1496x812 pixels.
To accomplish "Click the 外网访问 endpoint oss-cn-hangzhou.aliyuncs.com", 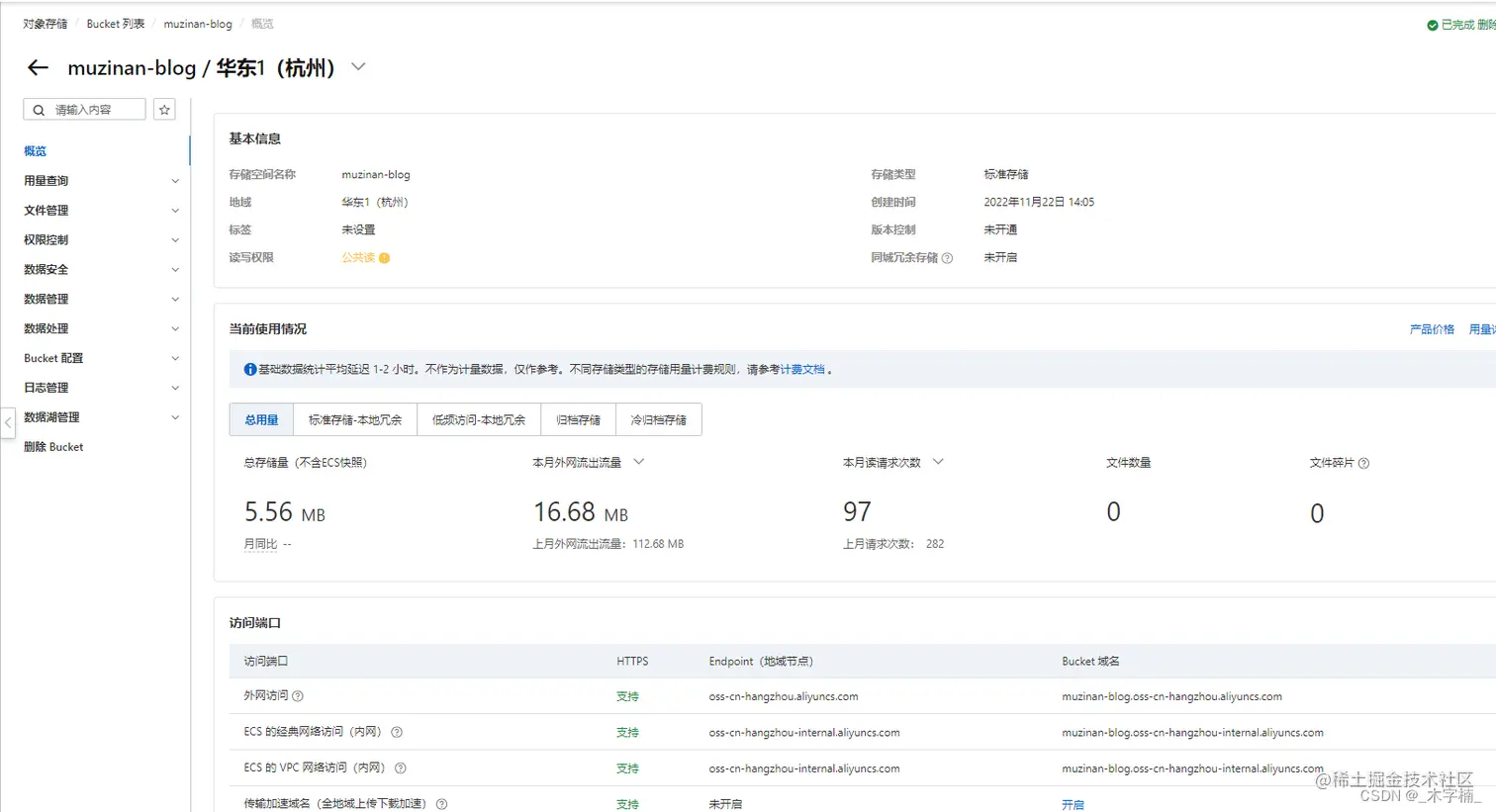I will coord(784,696).
